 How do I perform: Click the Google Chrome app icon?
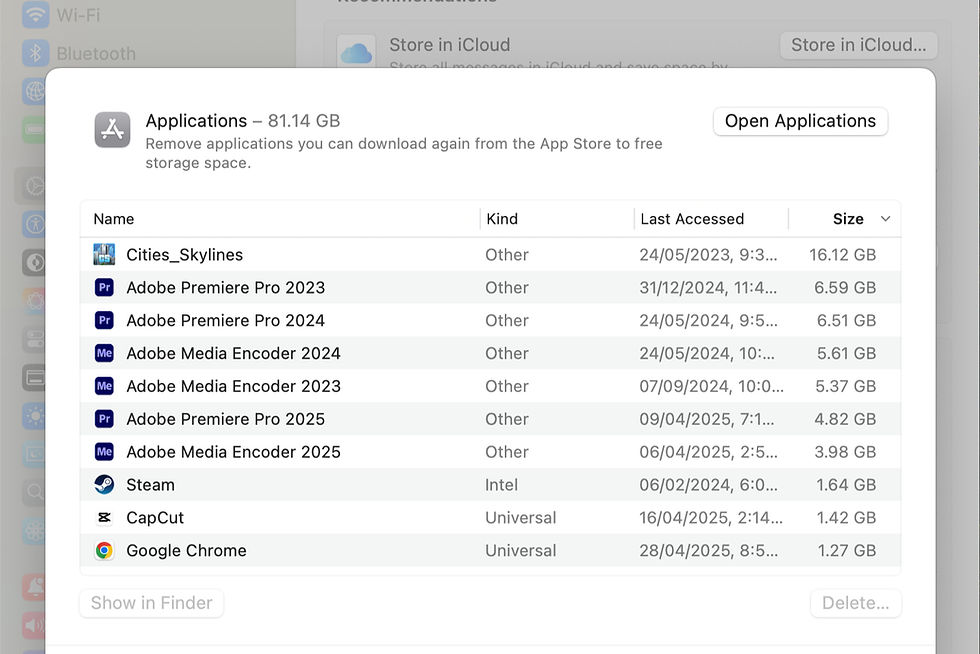[104, 550]
